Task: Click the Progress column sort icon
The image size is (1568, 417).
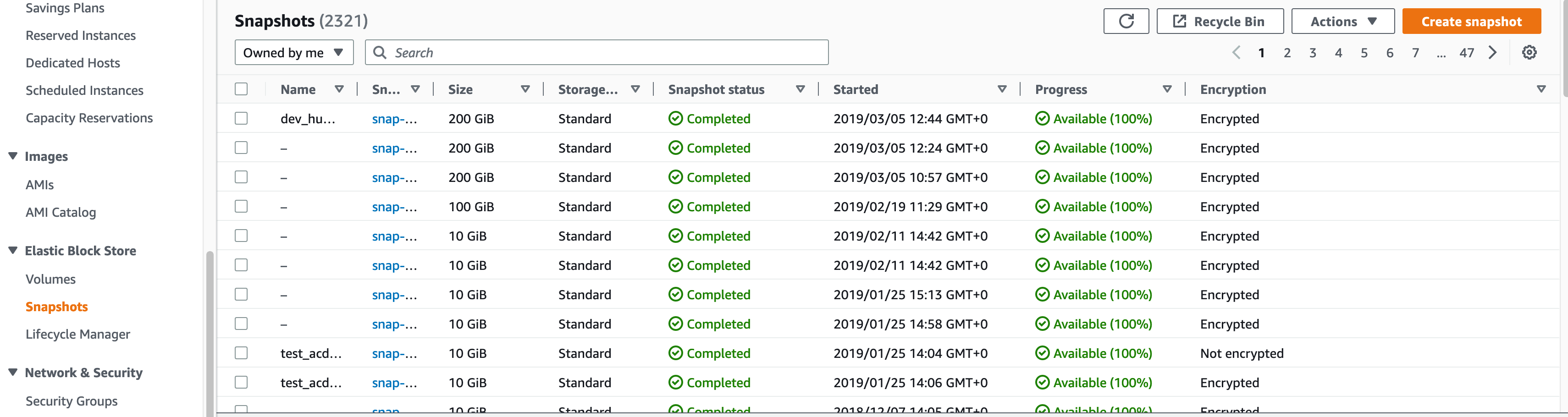Action: pos(1167,89)
